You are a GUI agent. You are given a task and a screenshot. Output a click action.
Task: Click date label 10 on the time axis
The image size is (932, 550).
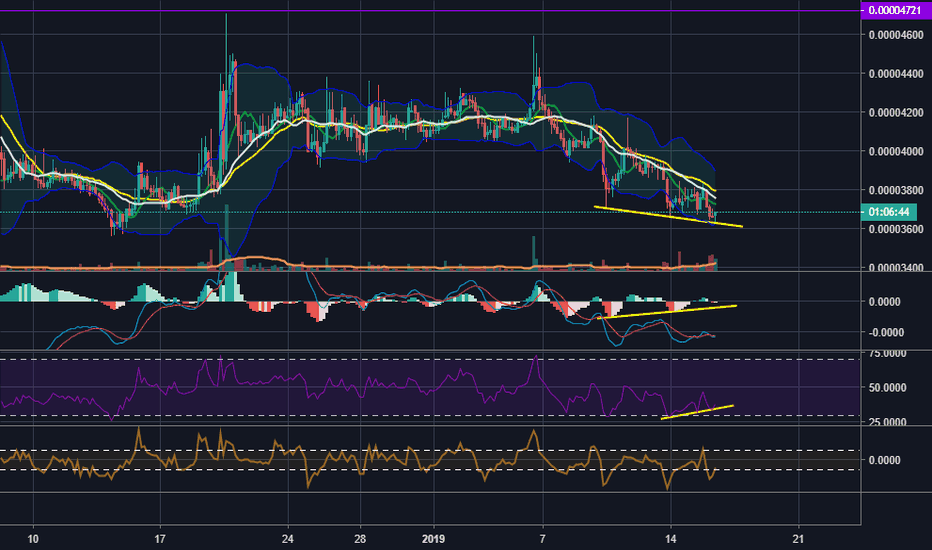(33, 539)
